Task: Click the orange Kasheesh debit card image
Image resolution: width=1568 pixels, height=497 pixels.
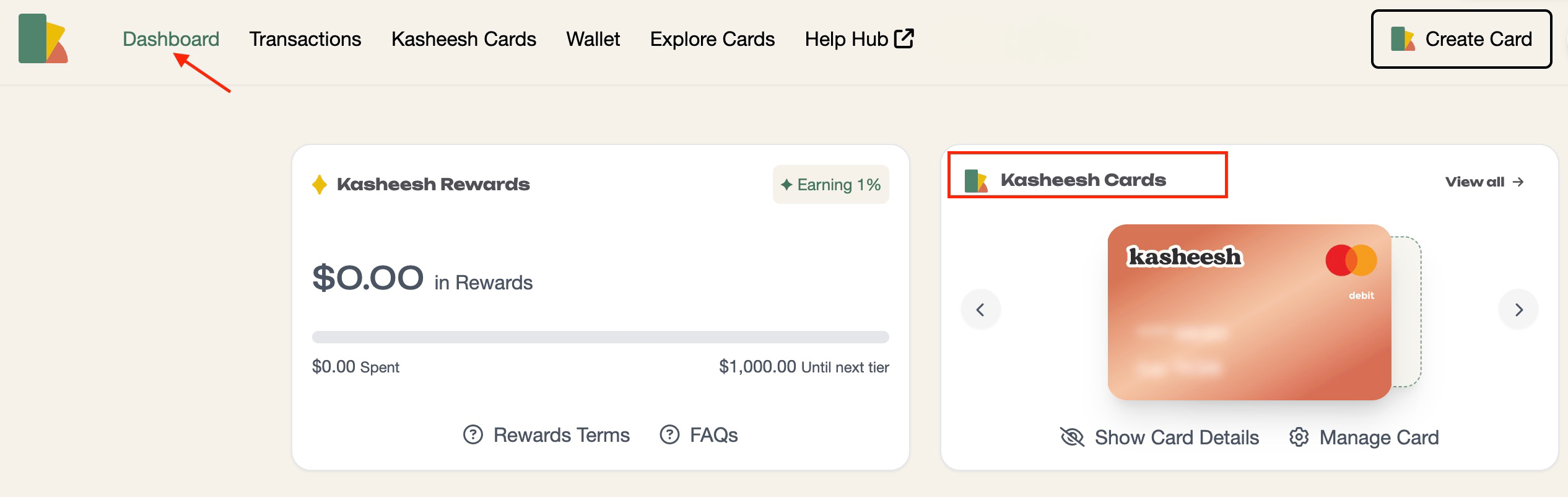Action: 1249,312
